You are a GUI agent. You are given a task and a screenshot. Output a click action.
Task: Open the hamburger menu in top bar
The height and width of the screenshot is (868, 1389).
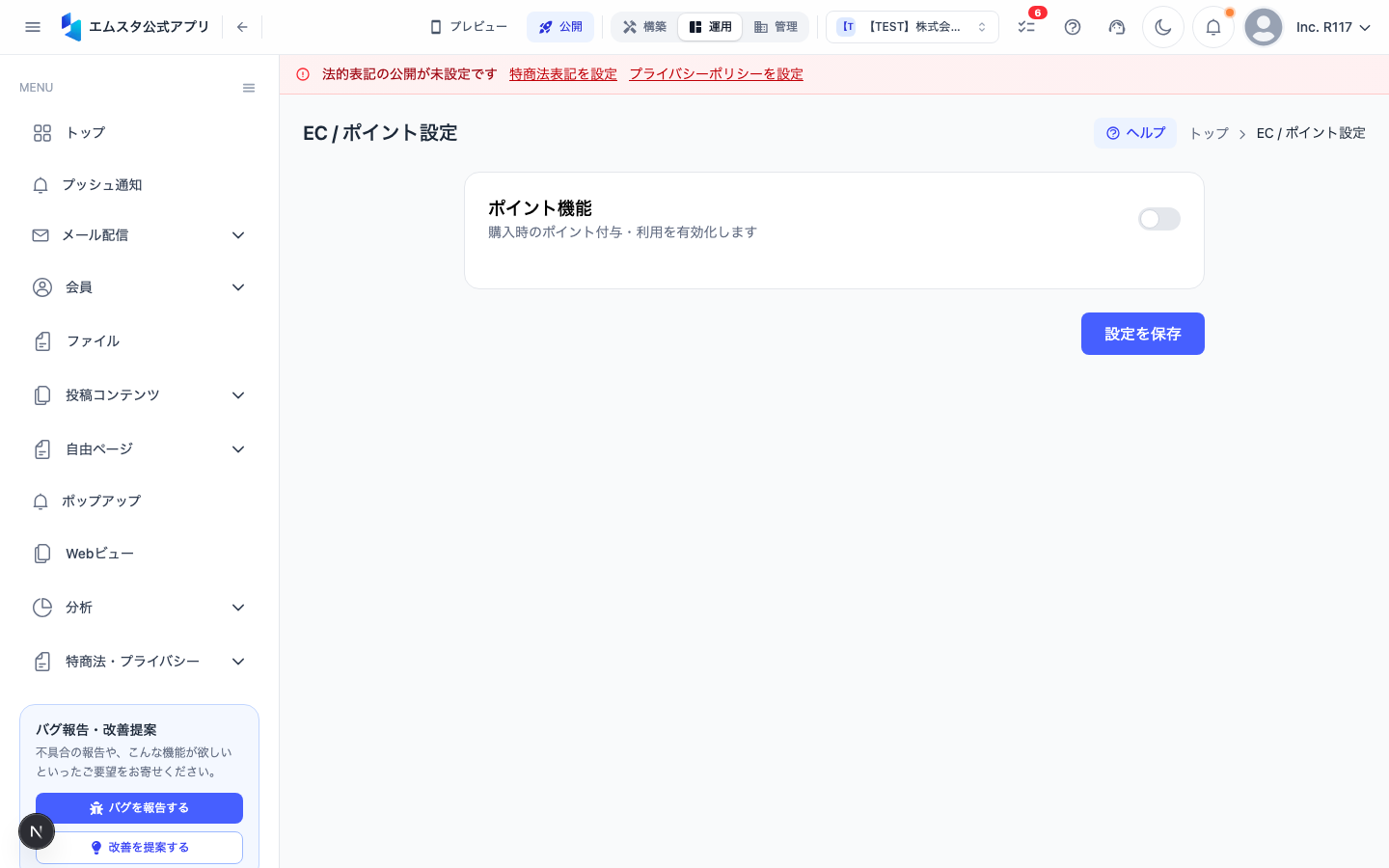33,27
